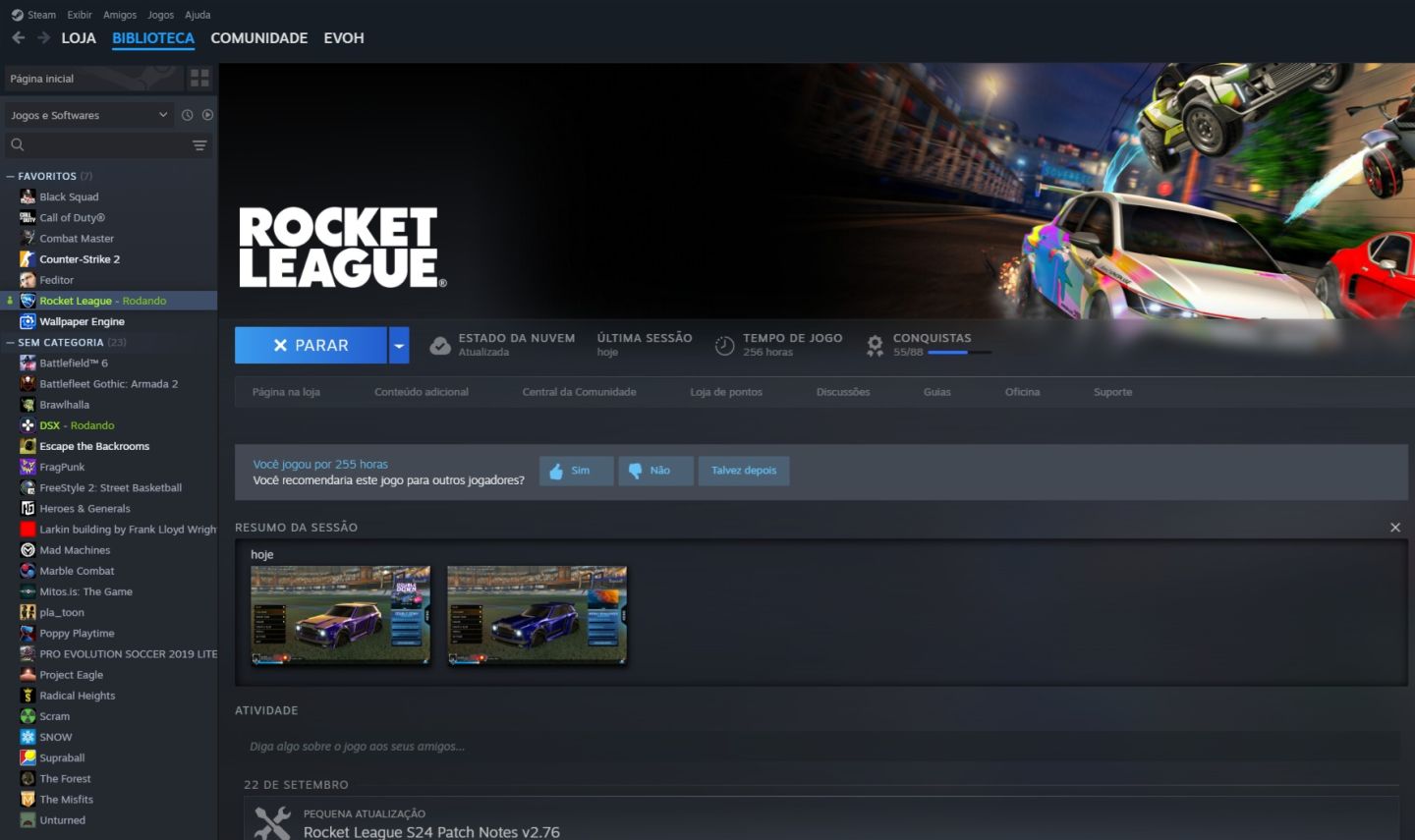Click the Black Squad game icon
Viewport: 1415px width, 840px height.
click(x=28, y=197)
